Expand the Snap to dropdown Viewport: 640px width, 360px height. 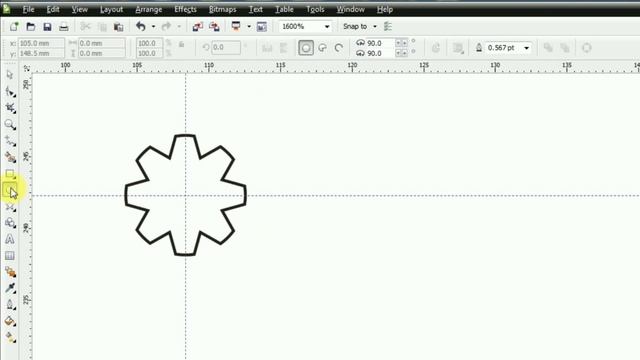(375, 27)
